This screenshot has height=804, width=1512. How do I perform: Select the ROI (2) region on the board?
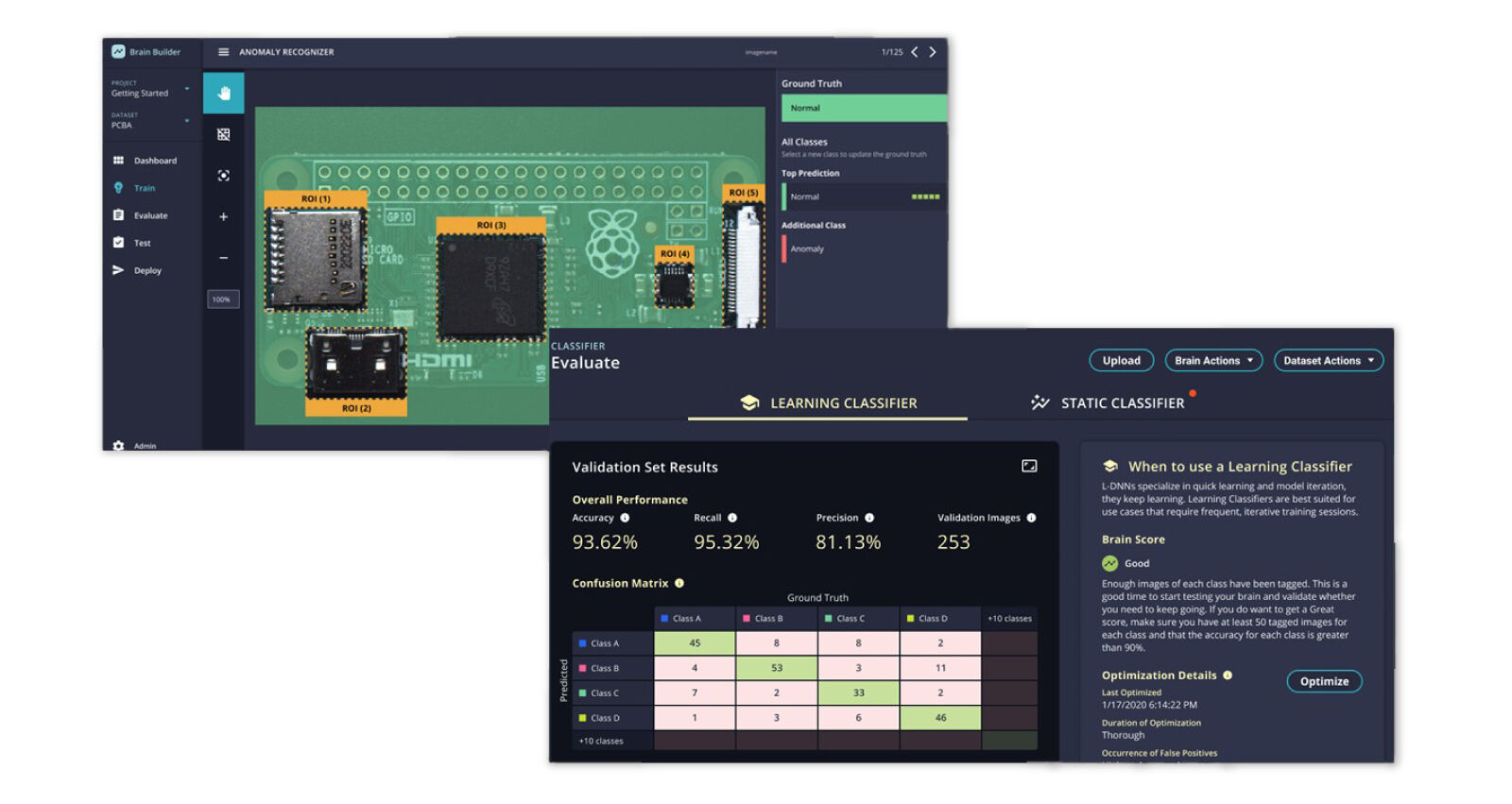tap(356, 370)
